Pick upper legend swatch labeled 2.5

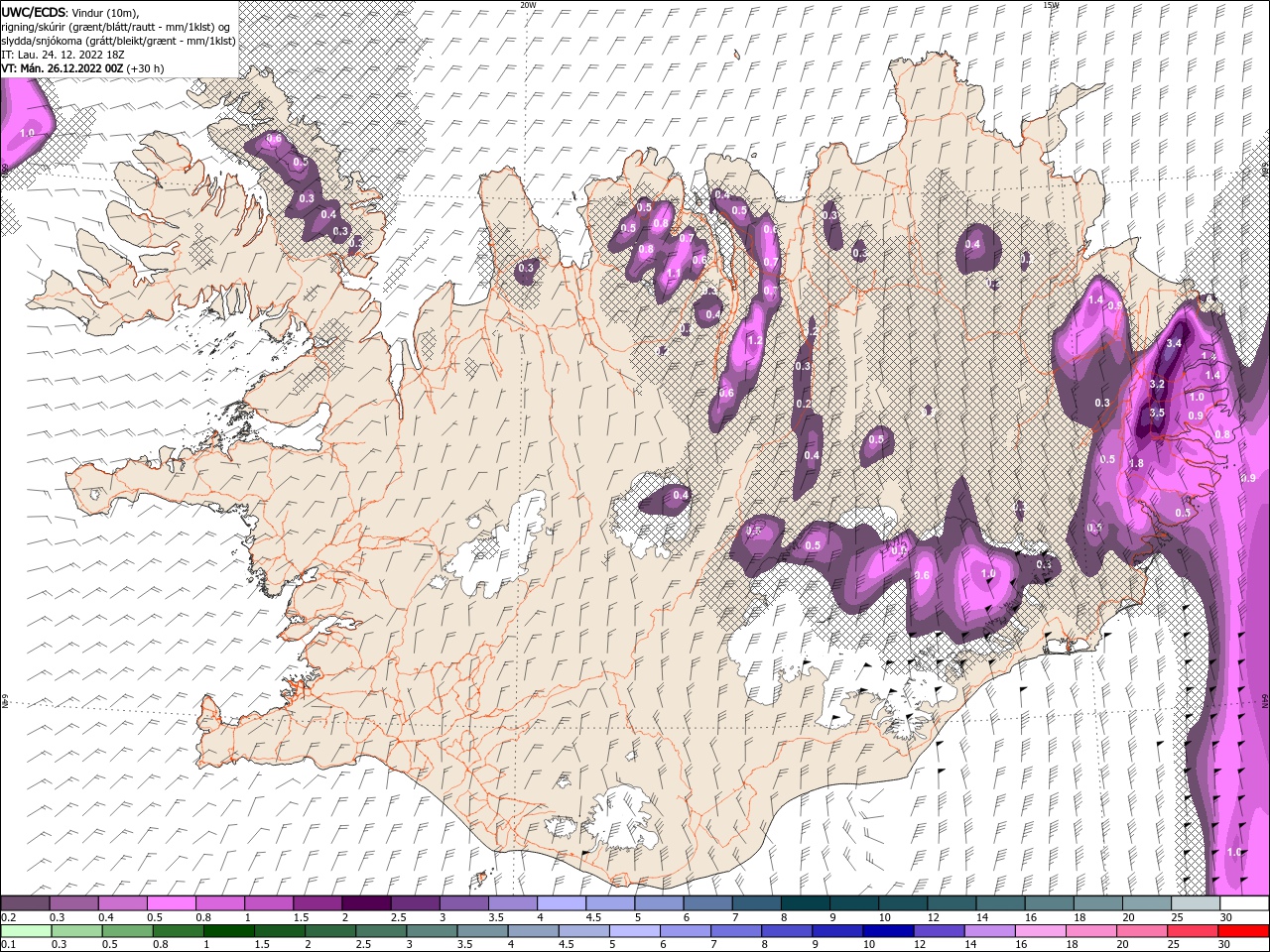click(415, 903)
